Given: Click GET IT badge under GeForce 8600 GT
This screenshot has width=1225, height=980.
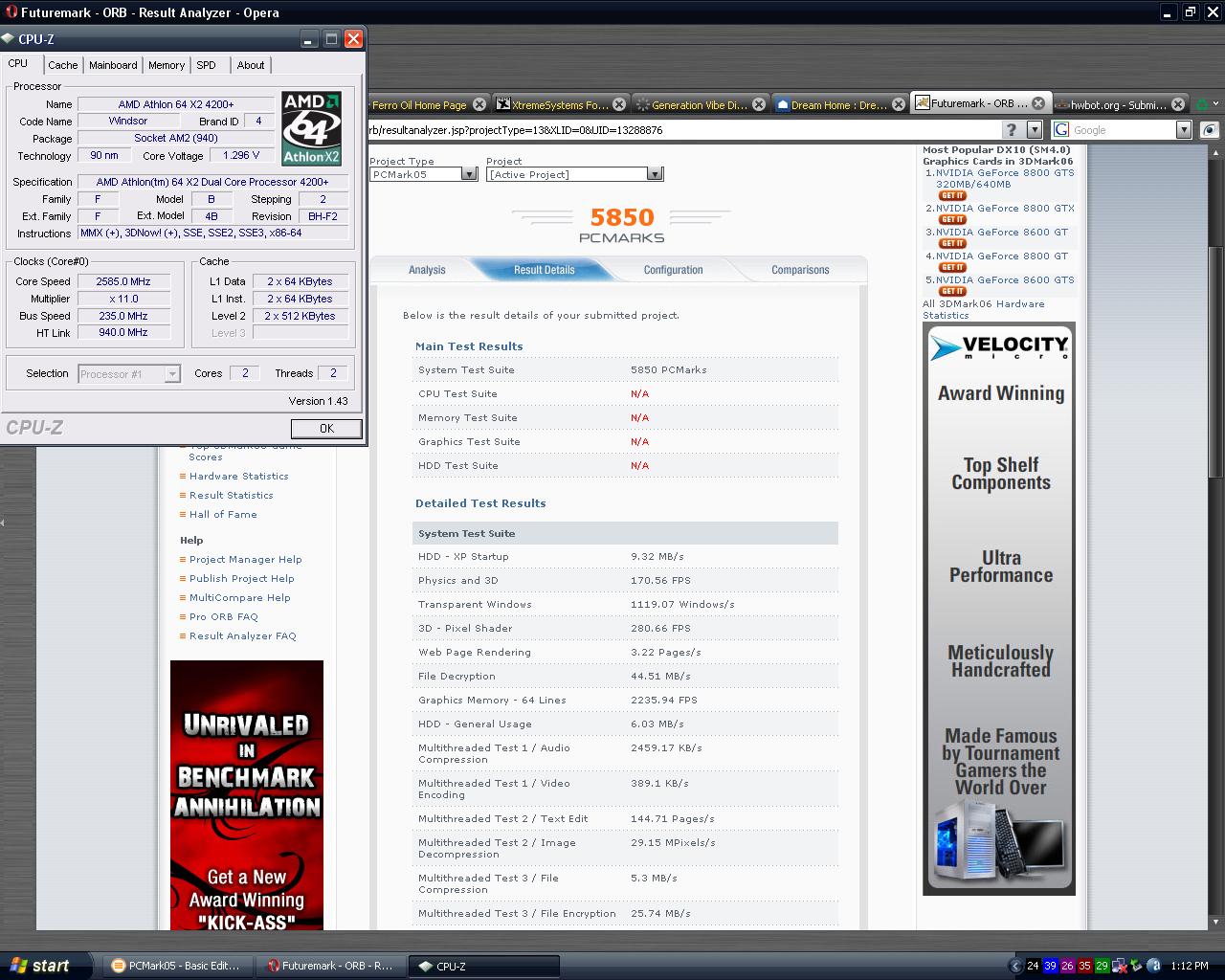Looking at the screenshot, I should [x=952, y=243].
